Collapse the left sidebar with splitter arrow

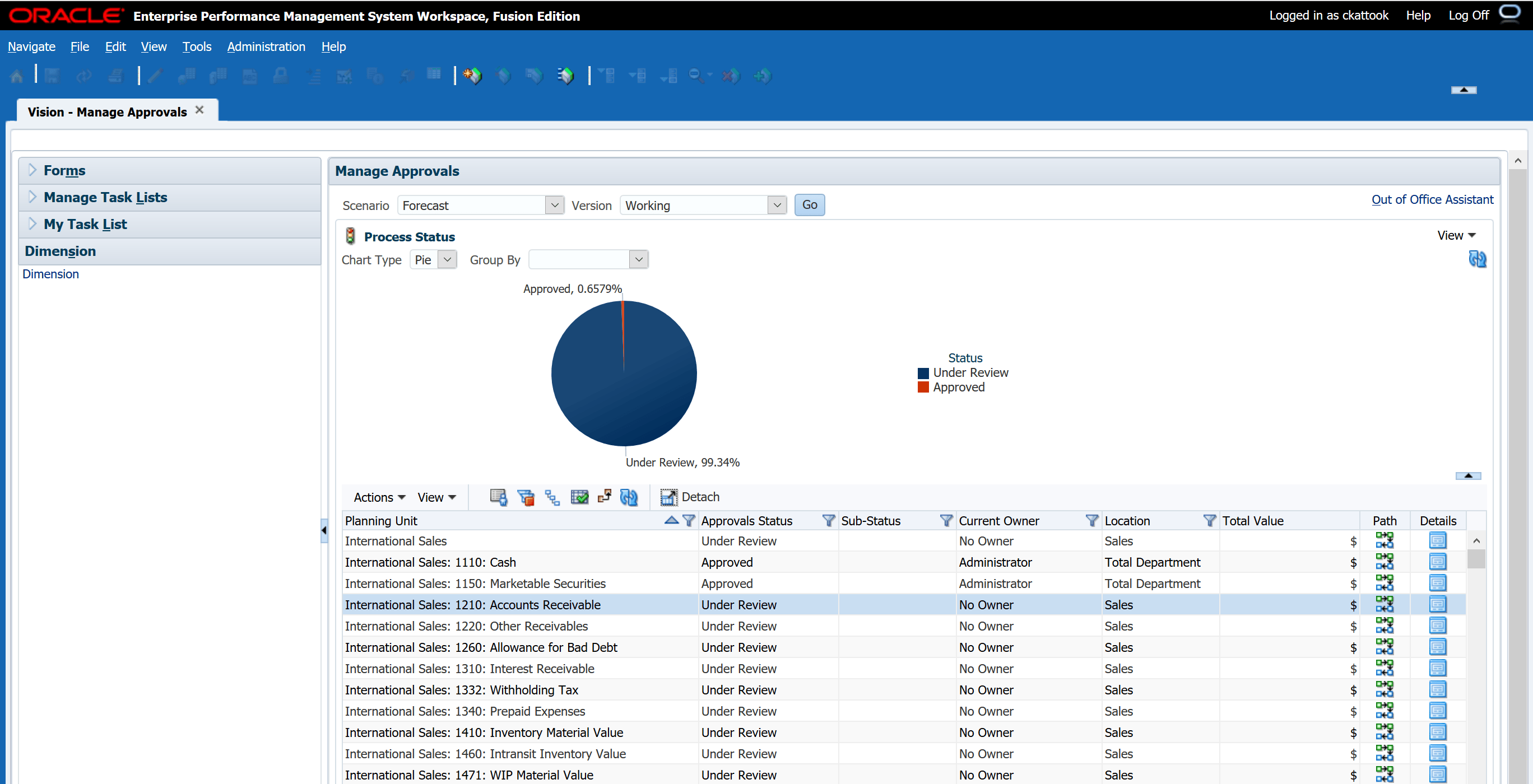(324, 529)
